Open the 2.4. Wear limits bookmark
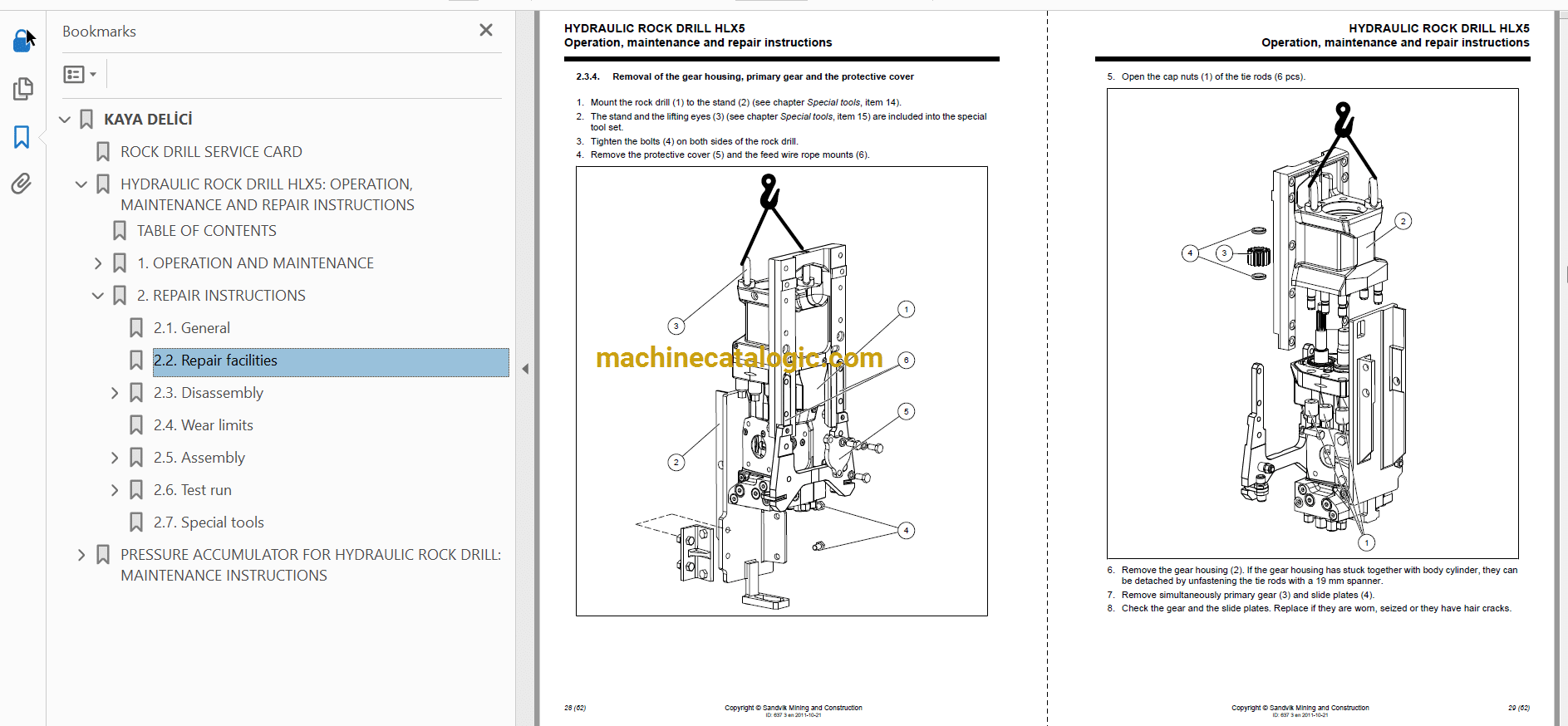This screenshot has width=1568, height=726. point(204,425)
